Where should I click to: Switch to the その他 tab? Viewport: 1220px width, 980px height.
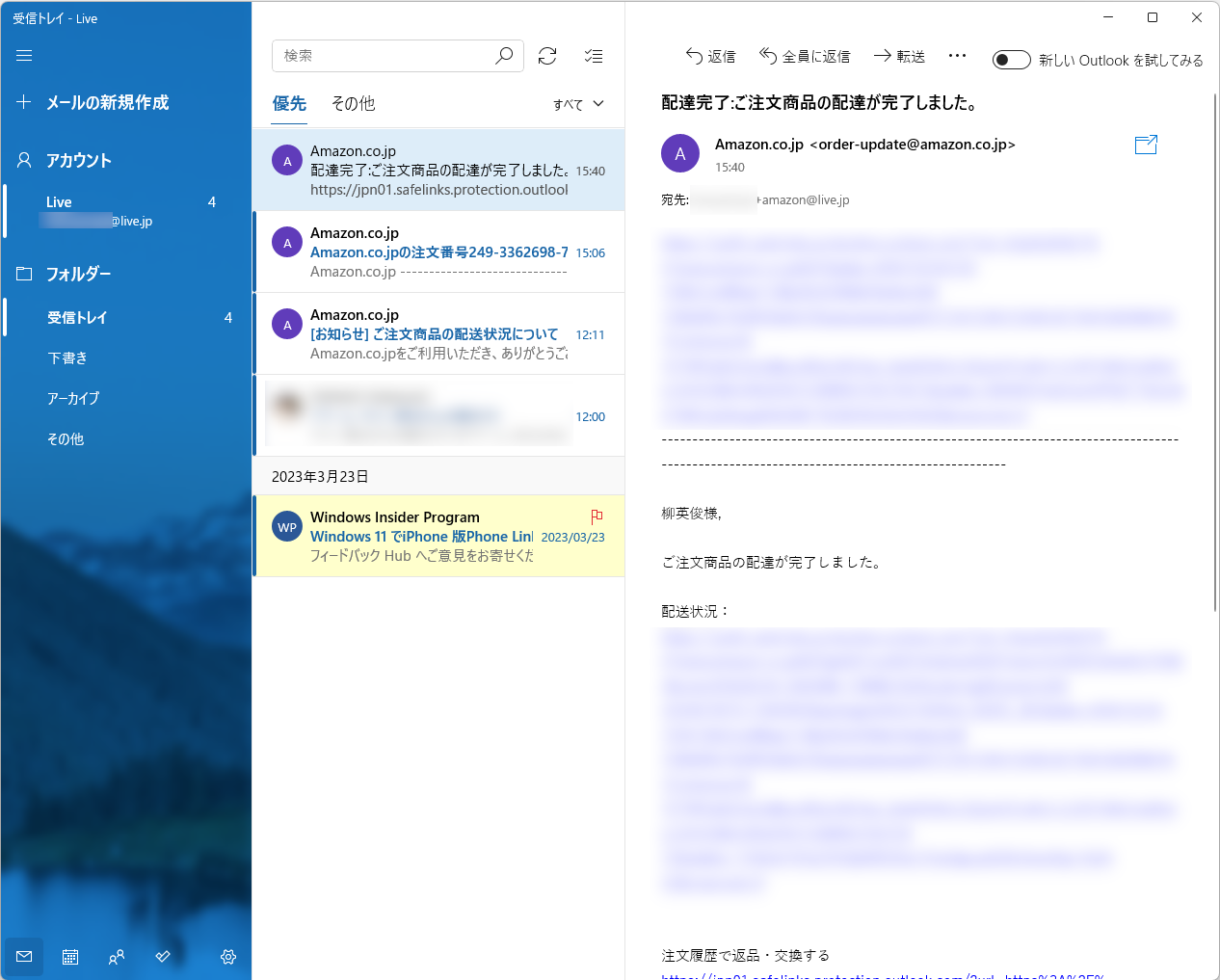pos(353,103)
